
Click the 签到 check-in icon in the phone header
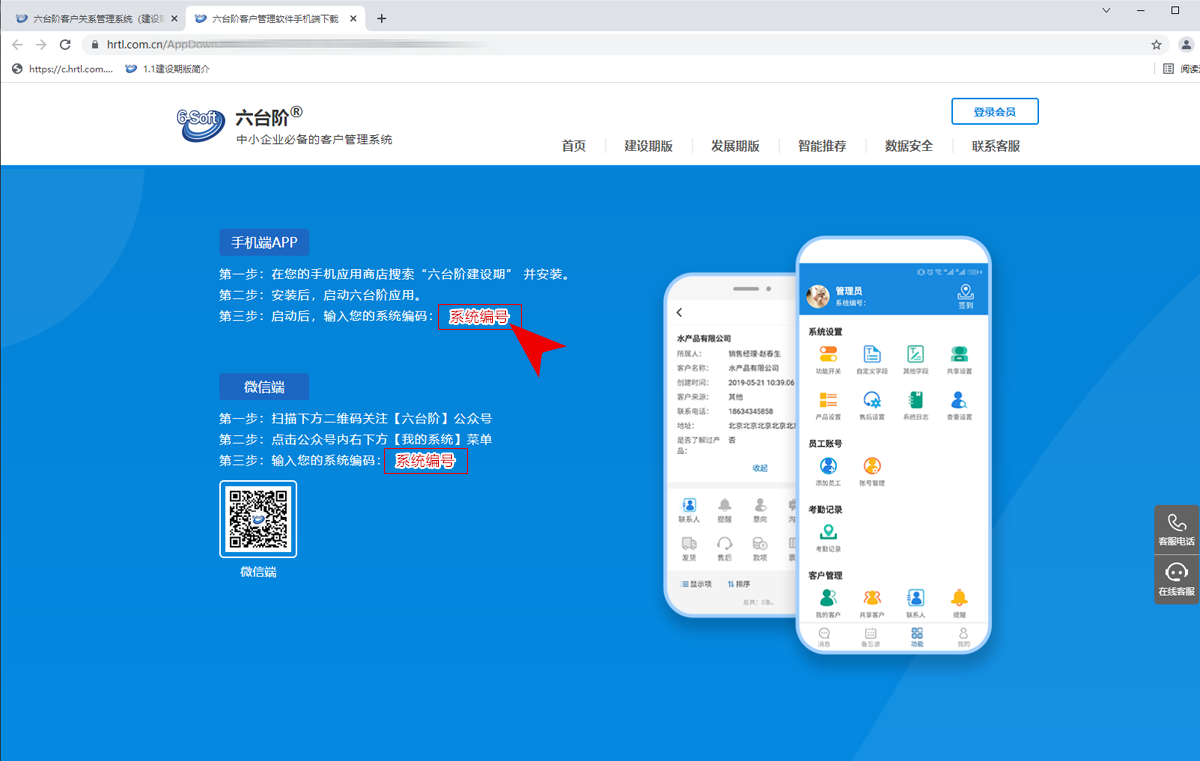[x=965, y=293]
